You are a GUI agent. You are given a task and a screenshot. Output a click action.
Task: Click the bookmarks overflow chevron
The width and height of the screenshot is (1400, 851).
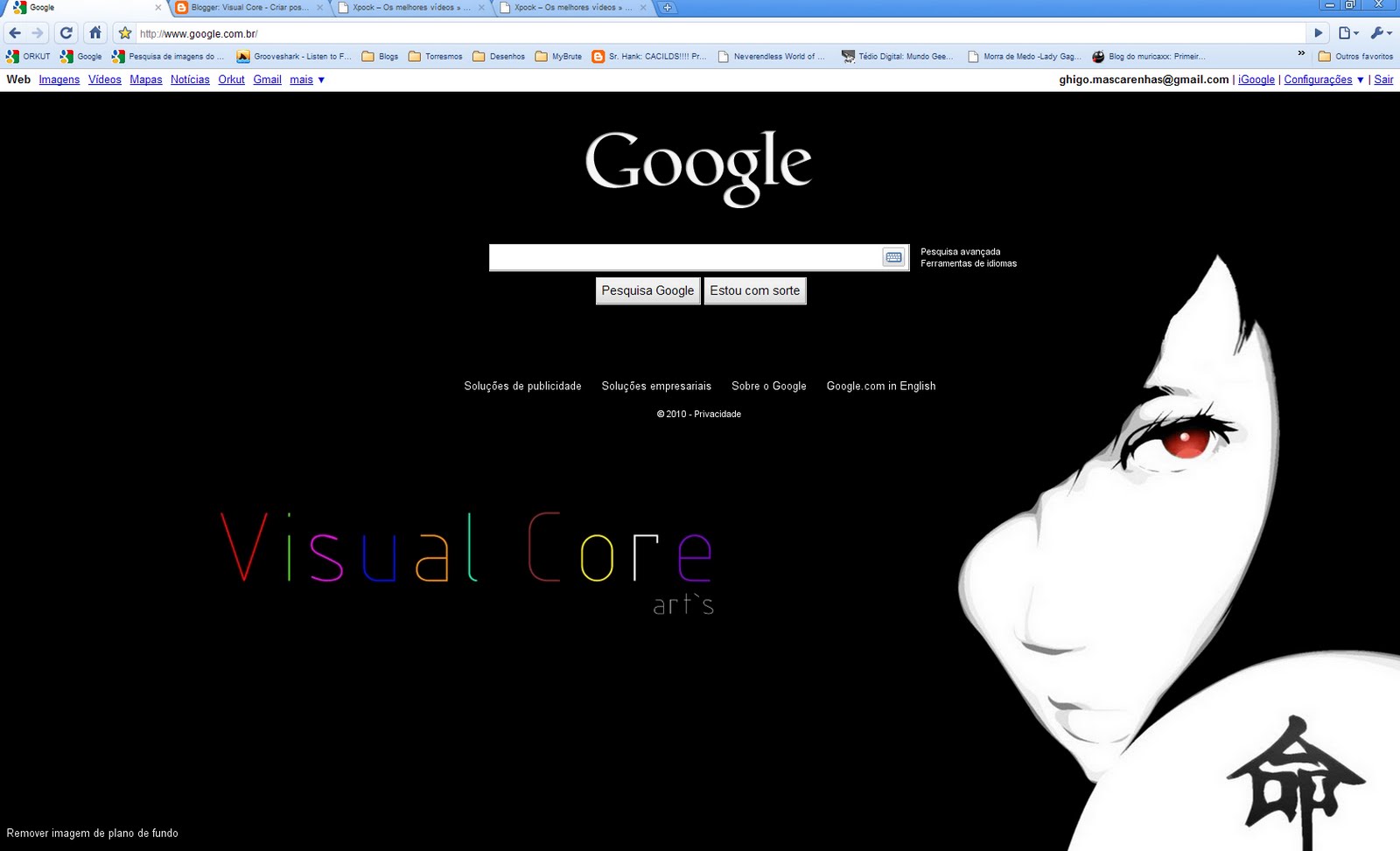click(1301, 52)
